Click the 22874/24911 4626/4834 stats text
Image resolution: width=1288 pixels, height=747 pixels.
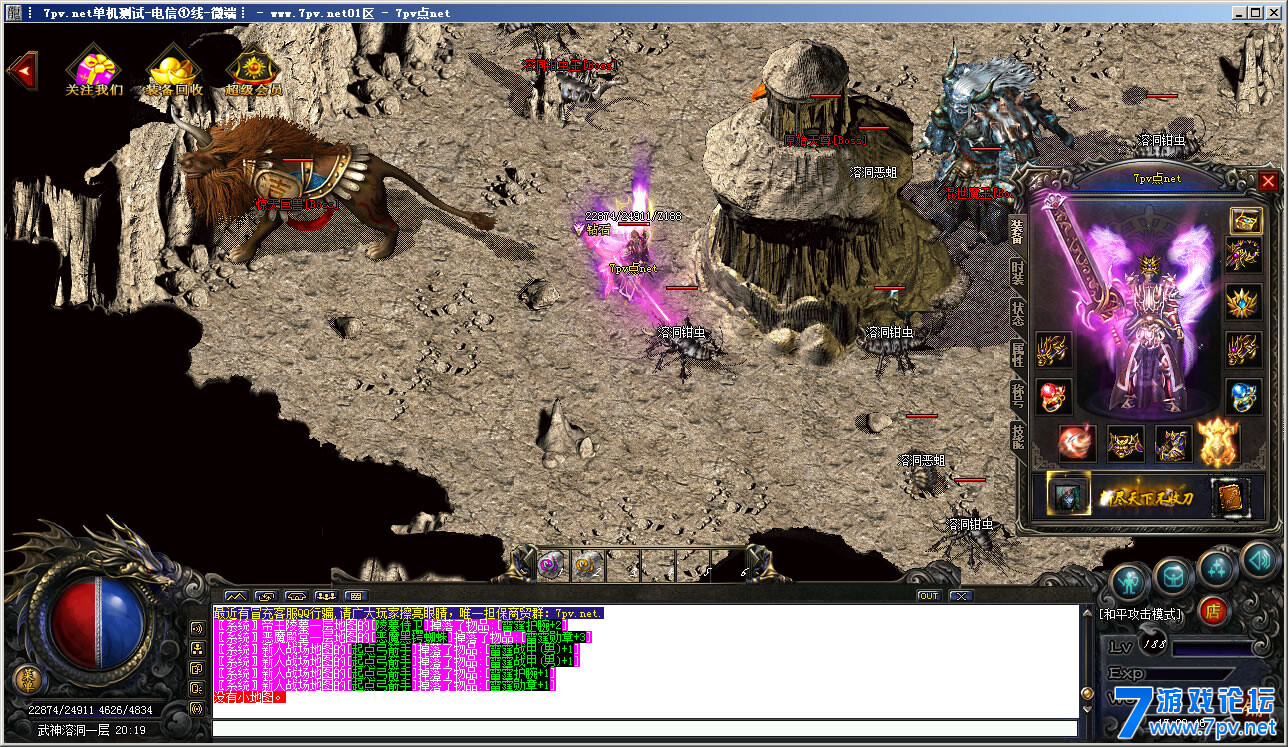point(91,710)
